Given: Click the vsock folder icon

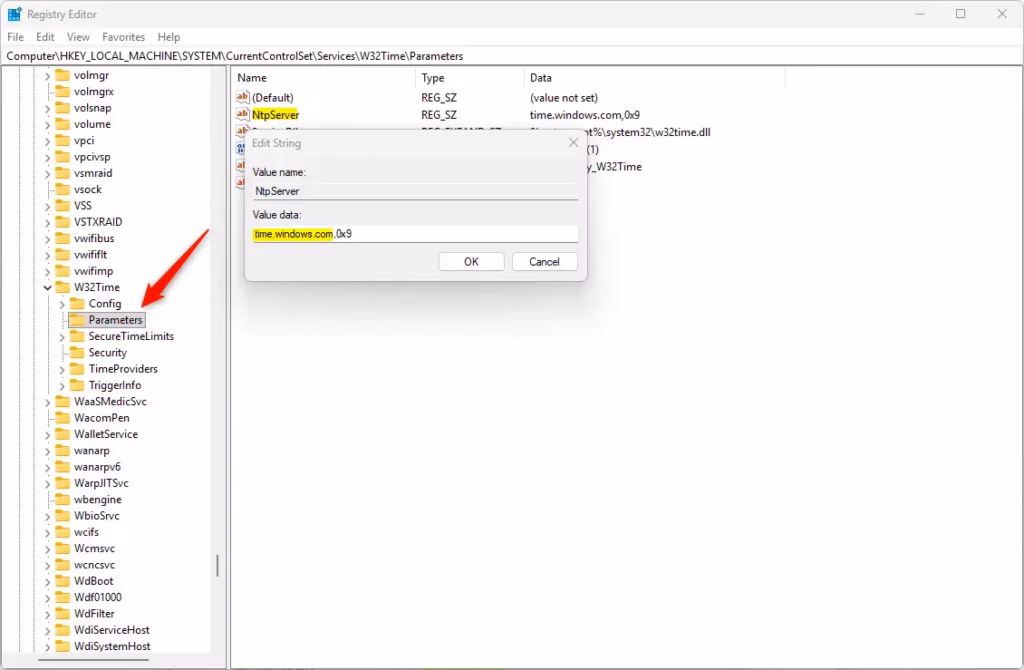Looking at the screenshot, I should coord(63,189).
